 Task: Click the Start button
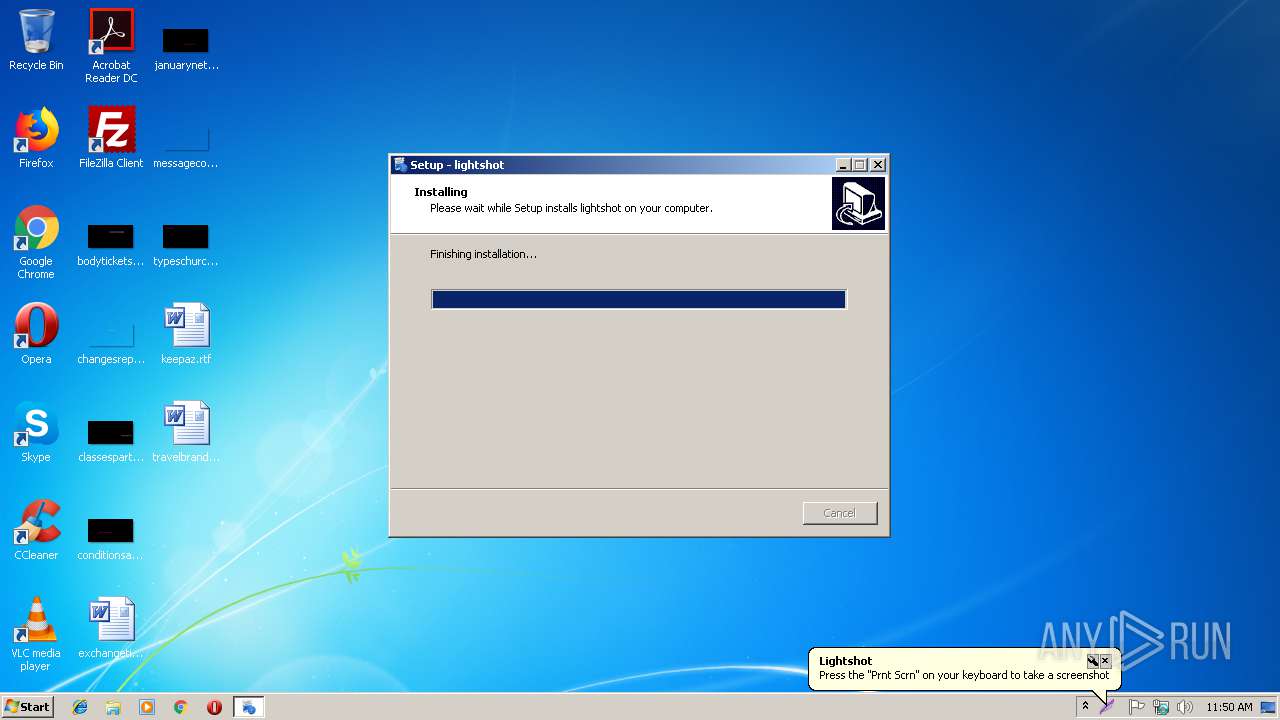27,706
